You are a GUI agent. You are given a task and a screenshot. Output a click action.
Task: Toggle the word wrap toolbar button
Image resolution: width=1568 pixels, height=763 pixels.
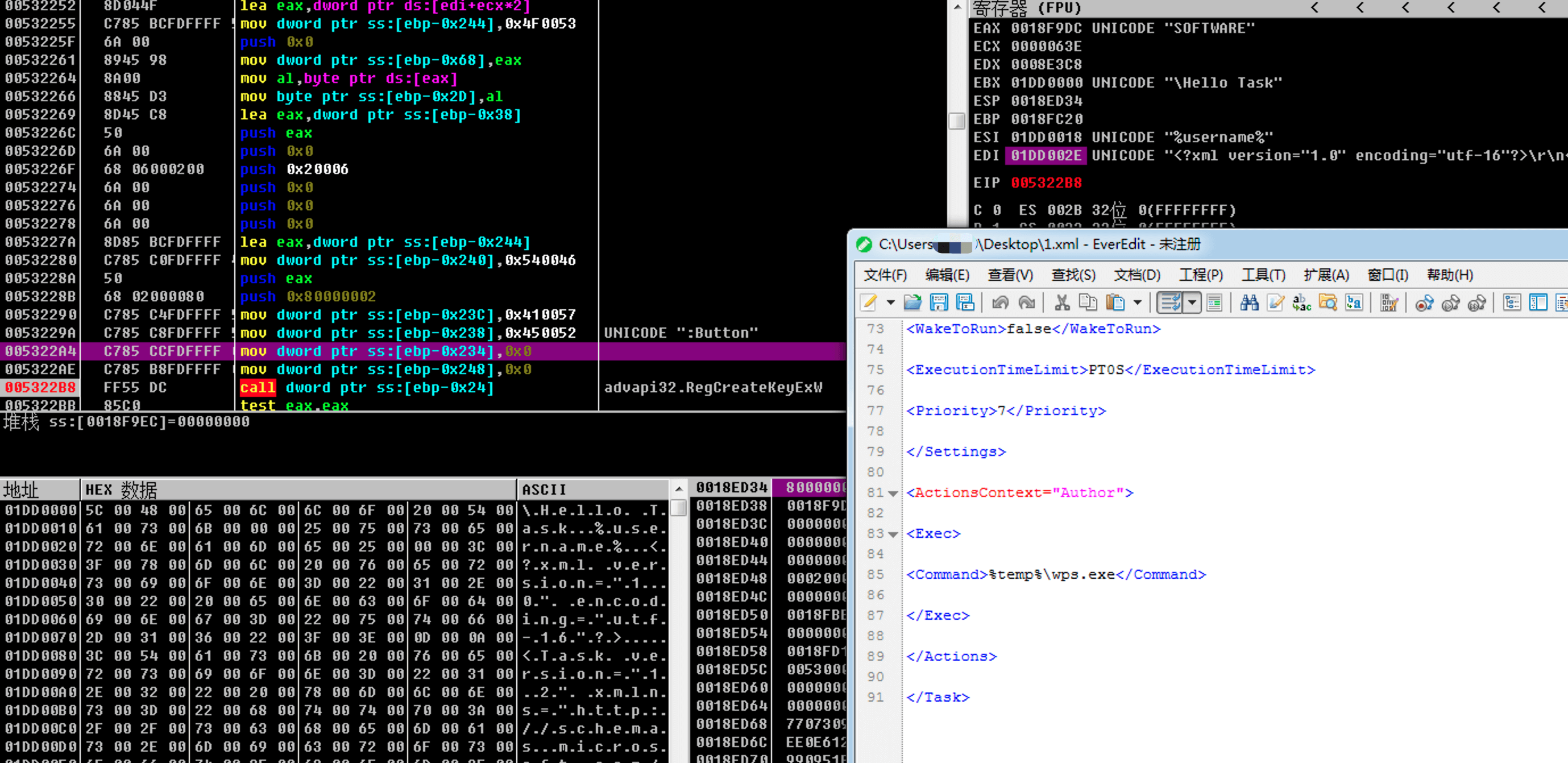tap(1171, 302)
